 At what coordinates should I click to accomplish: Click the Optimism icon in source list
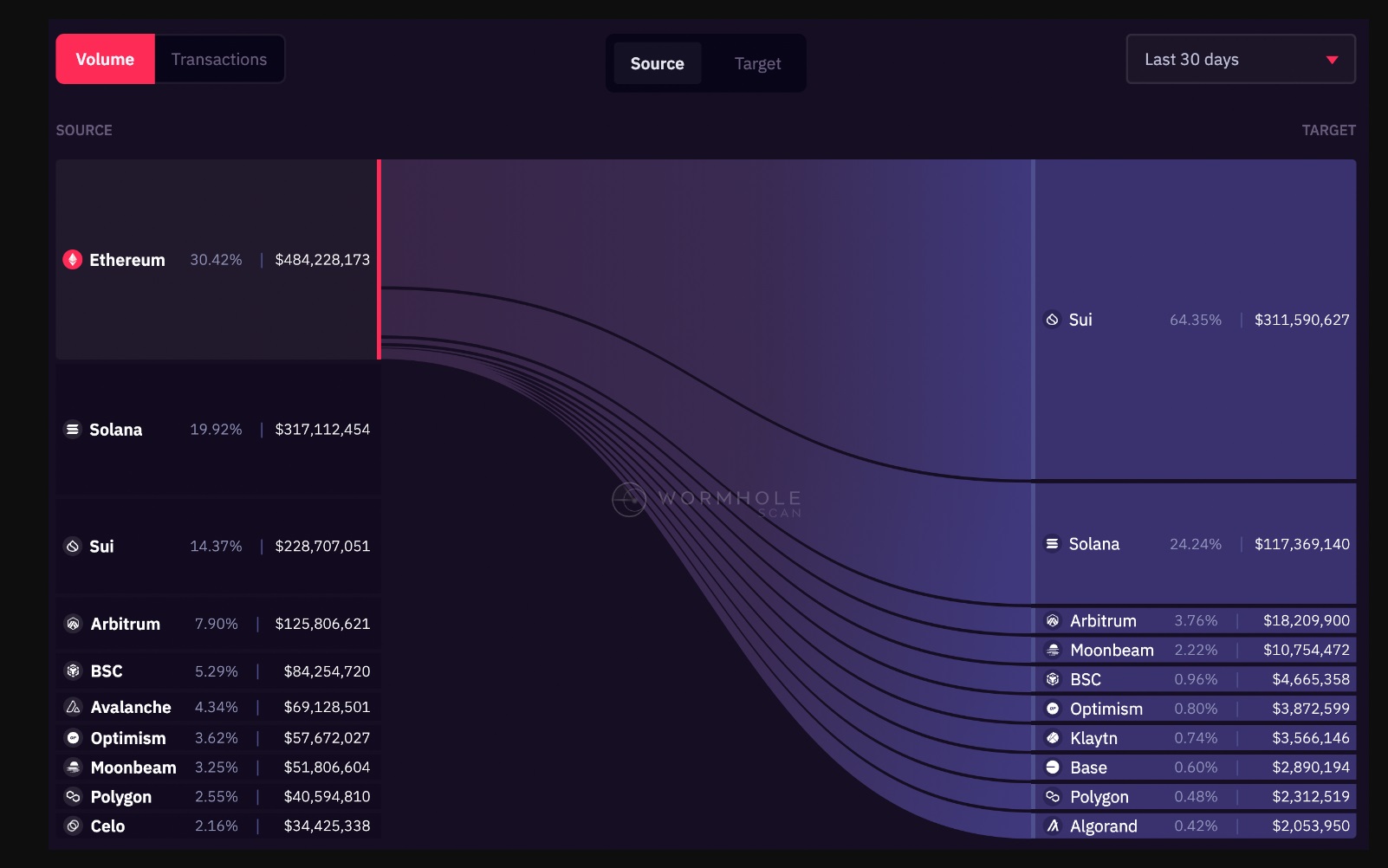tap(73, 738)
